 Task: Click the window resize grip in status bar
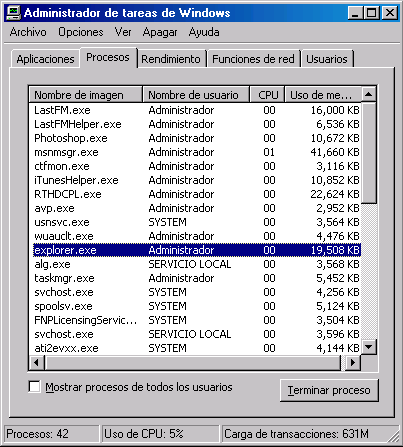[394, 436]
